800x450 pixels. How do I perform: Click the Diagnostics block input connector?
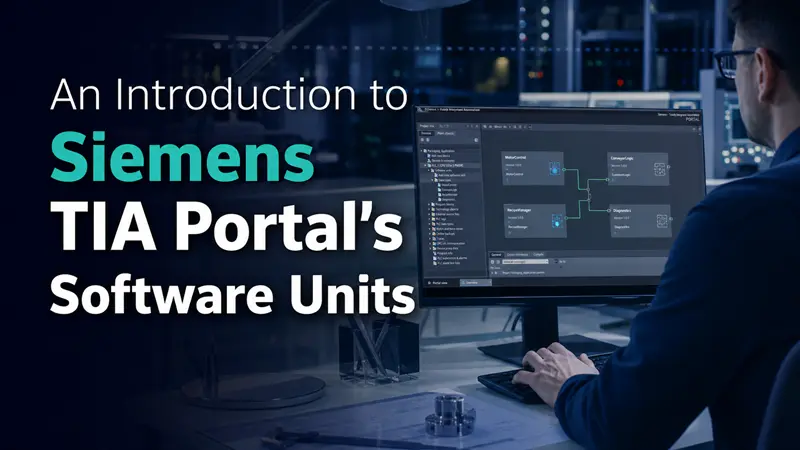[x=609, y=210]
